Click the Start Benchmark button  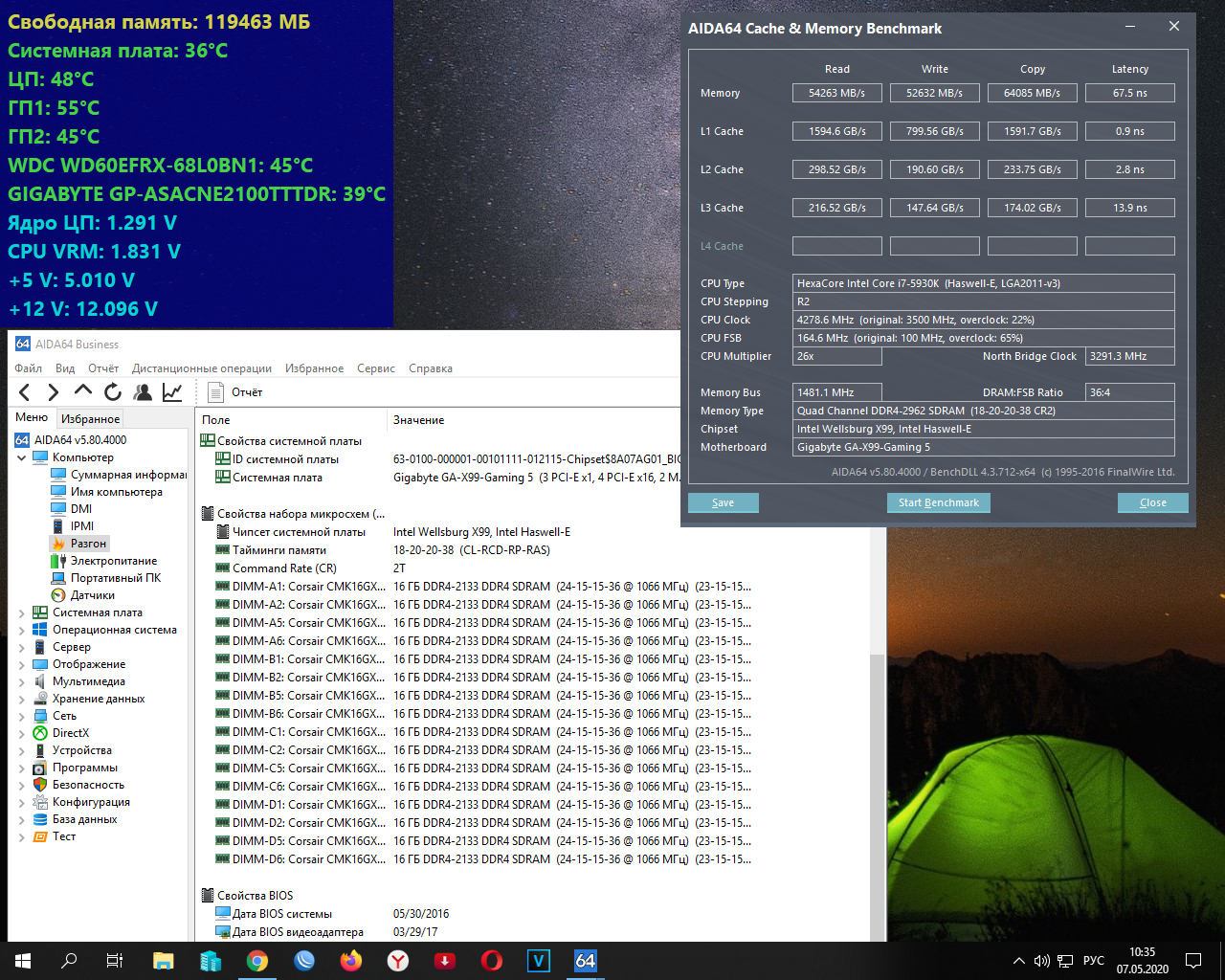tap(939, 502)
